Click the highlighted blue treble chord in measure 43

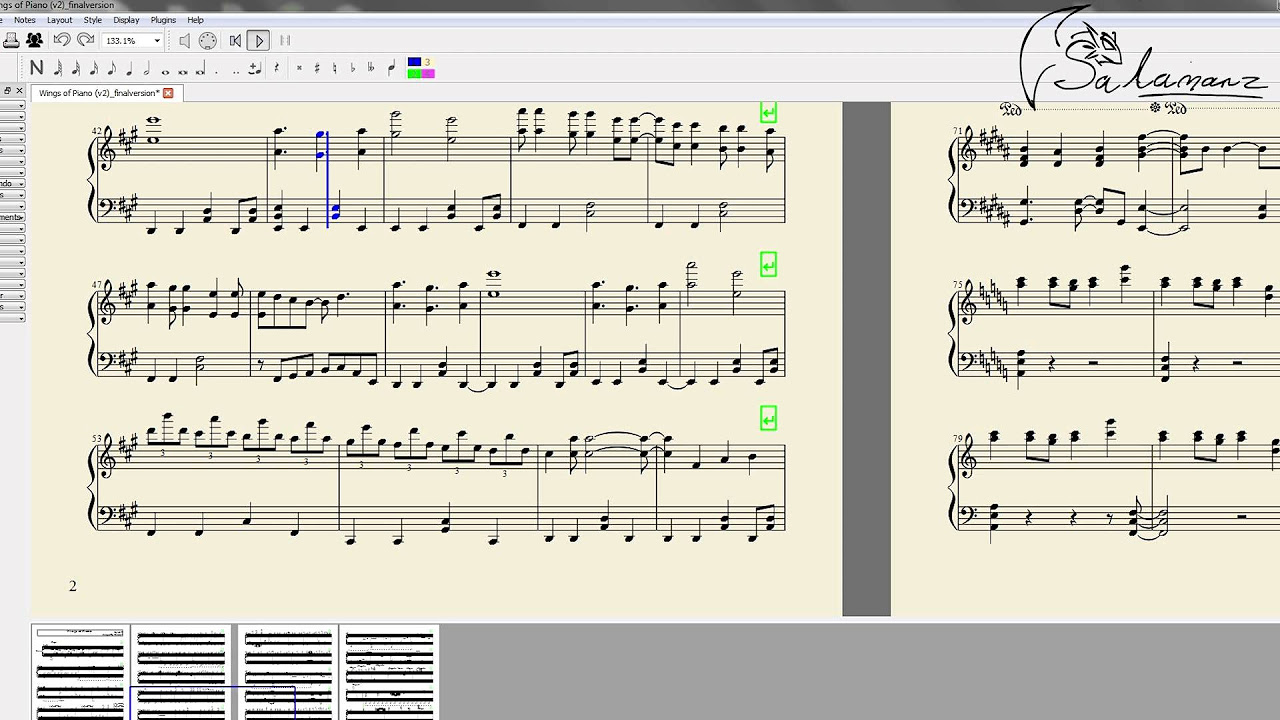tap(321, 146)
